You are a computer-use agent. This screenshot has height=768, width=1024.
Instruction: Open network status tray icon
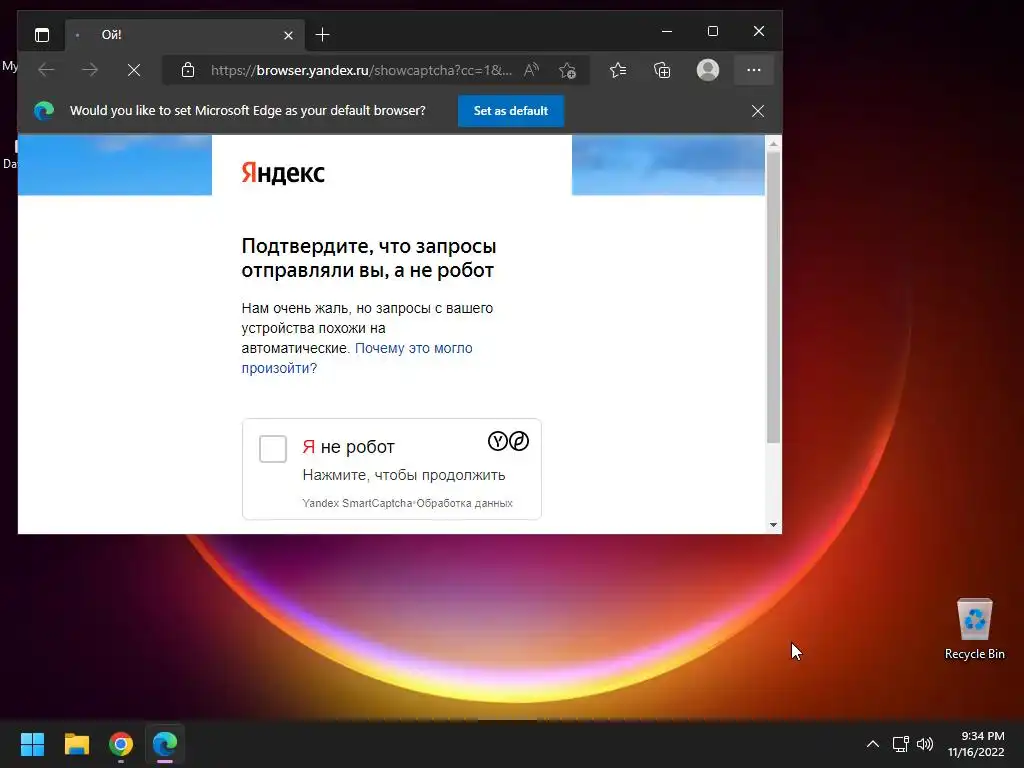pos(901,744)
